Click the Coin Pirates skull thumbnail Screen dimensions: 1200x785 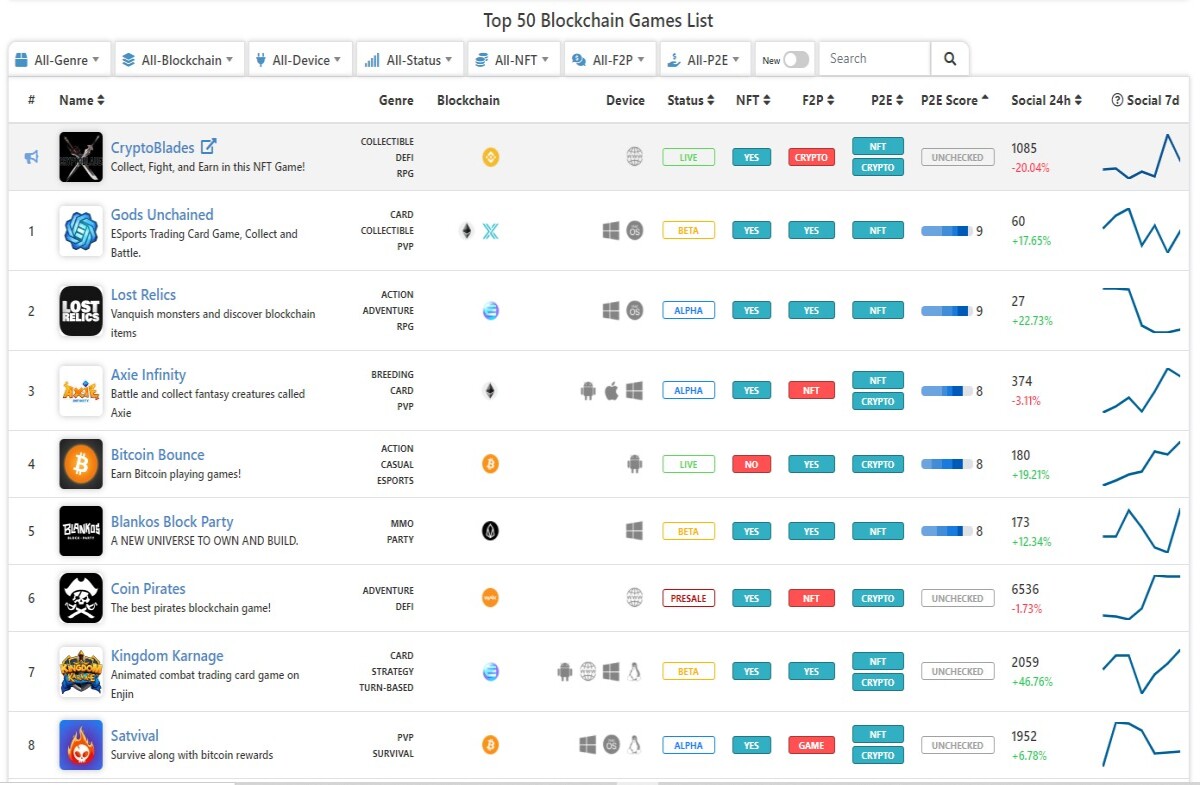(x=81, y=598)
